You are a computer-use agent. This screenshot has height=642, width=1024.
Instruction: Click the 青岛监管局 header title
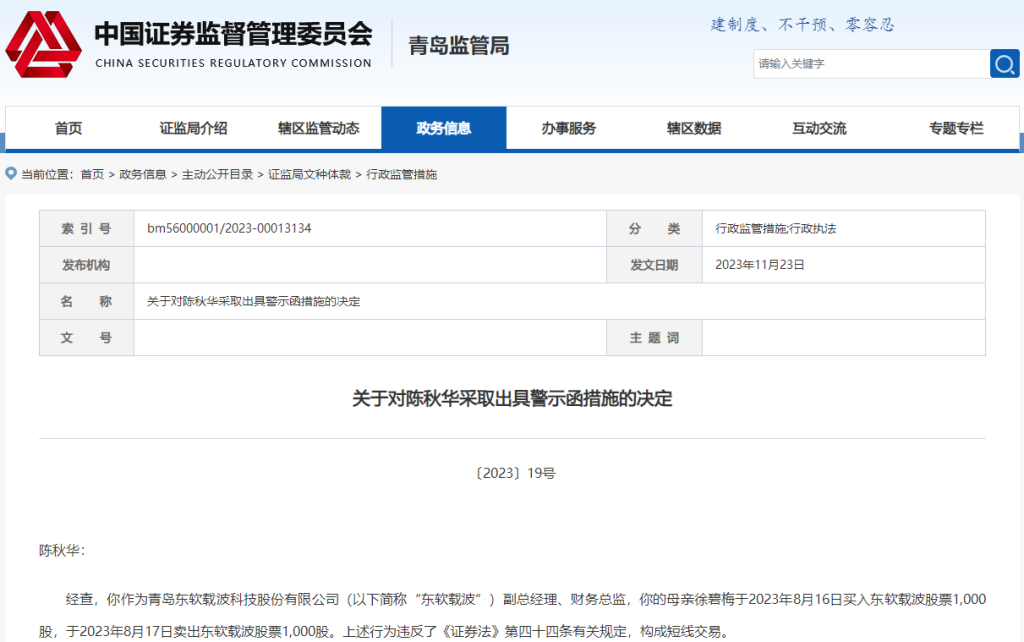pos(459,46)
